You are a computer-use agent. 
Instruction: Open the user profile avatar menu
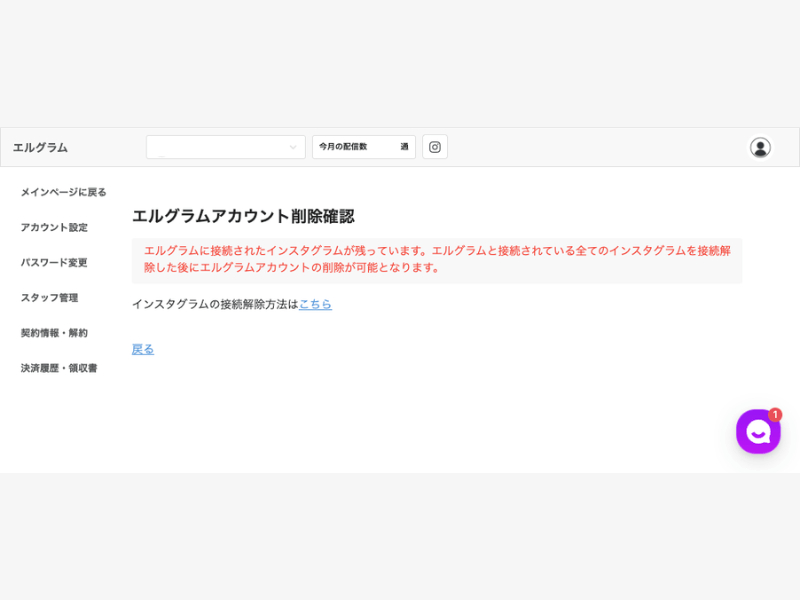click(760, 147)
